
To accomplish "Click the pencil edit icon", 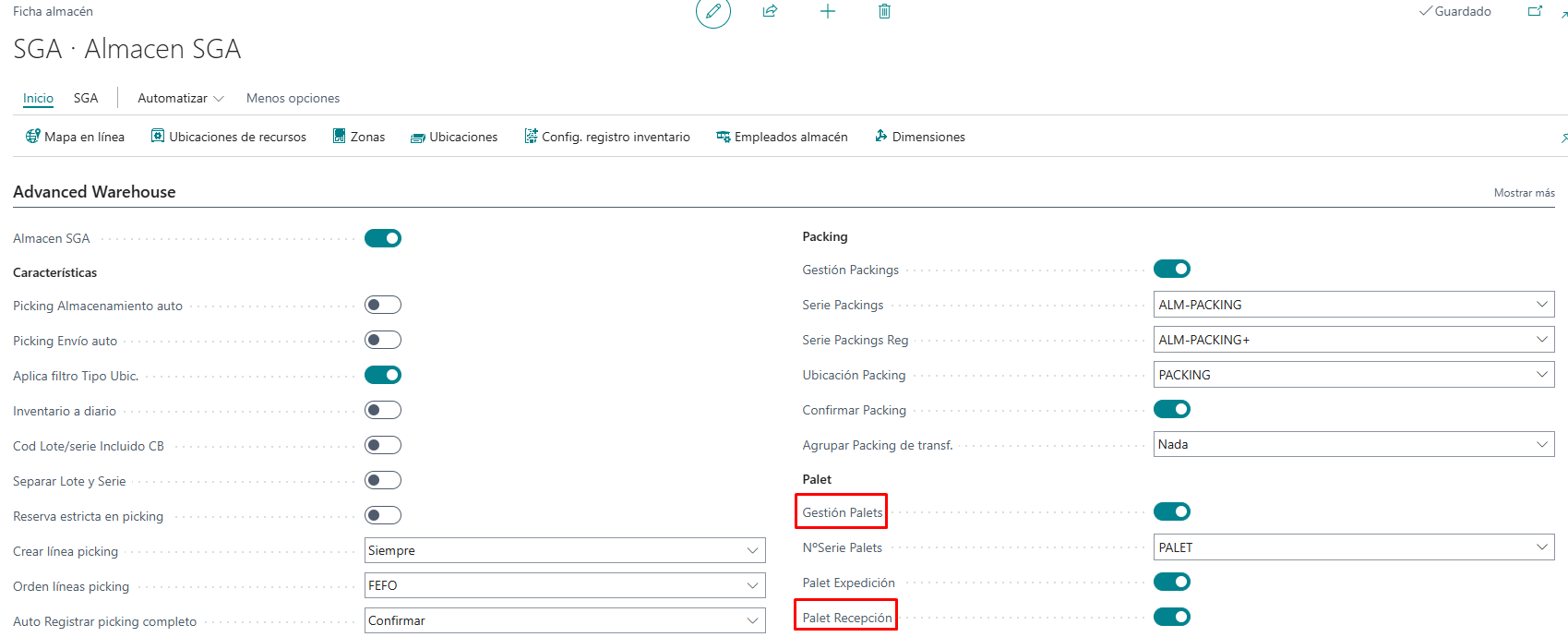I will 712,12.
